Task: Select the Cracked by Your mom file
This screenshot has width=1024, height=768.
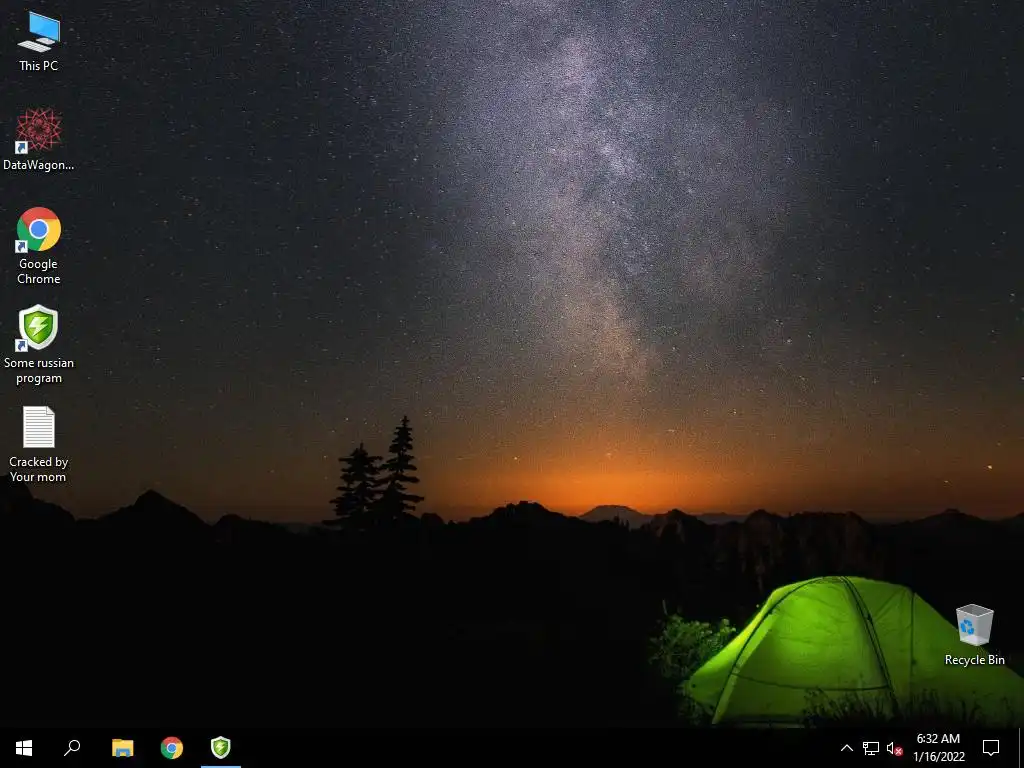Action: click(39, 444)
